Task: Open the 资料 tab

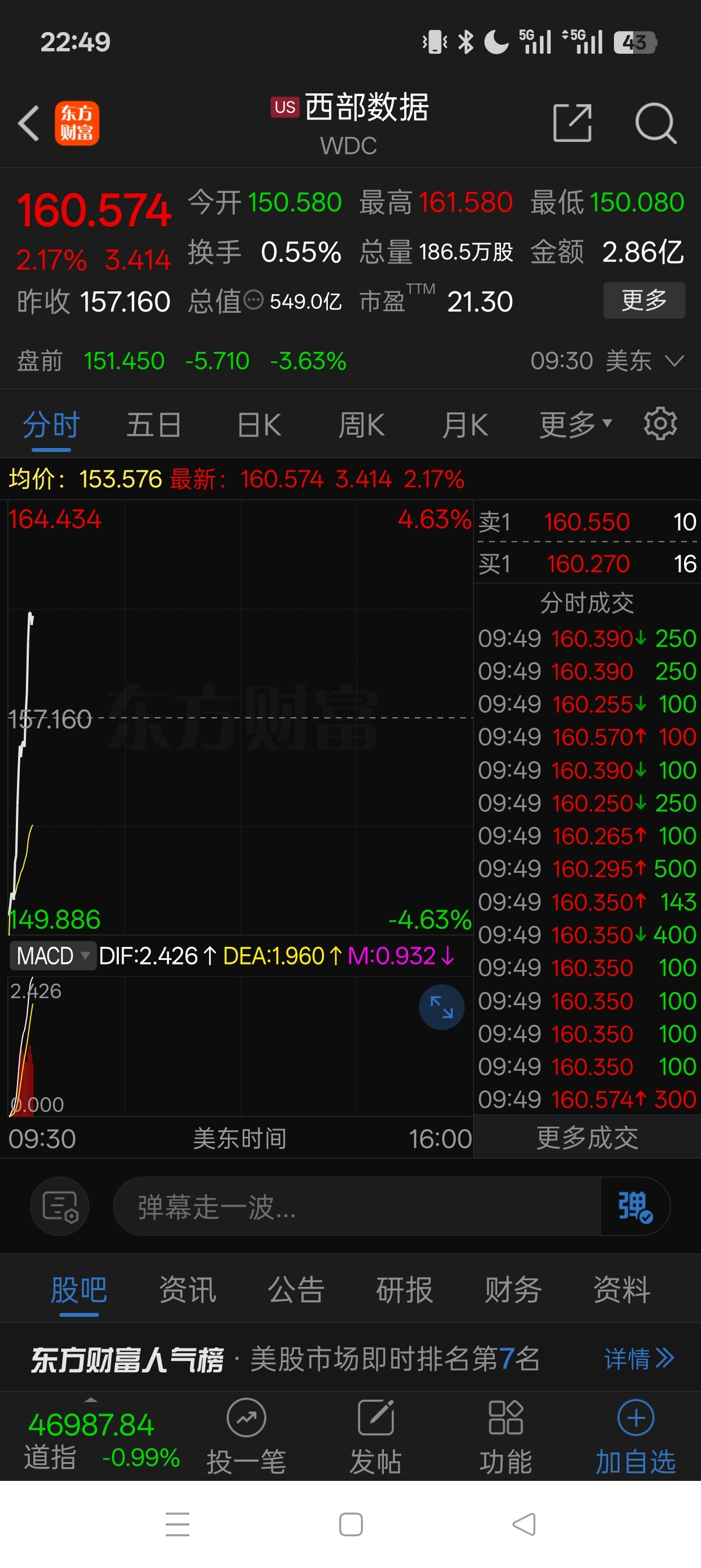Action: pyautogui.click(x=621, y=1289)
